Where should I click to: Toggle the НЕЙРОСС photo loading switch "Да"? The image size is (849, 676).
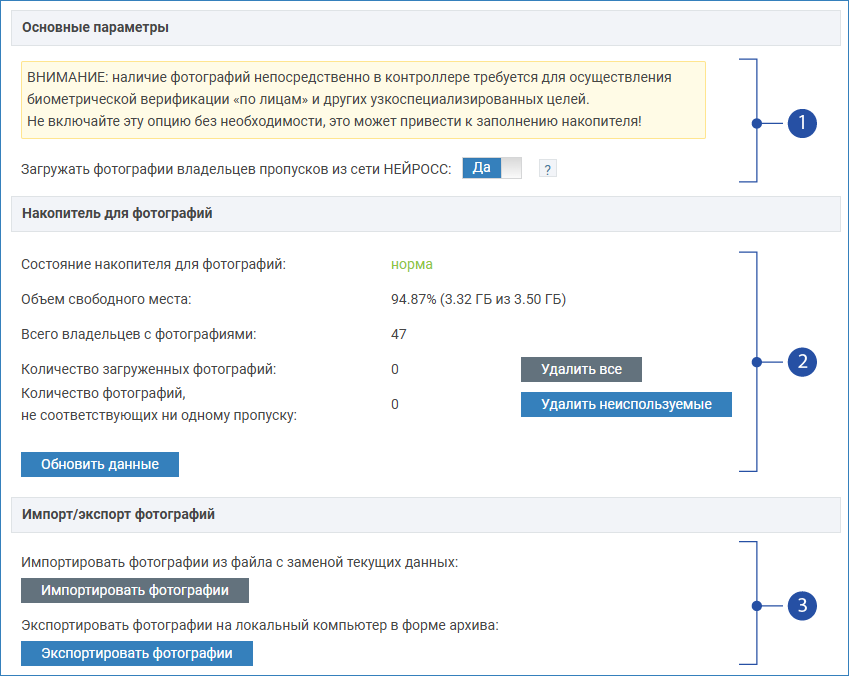tap(492, 168)
